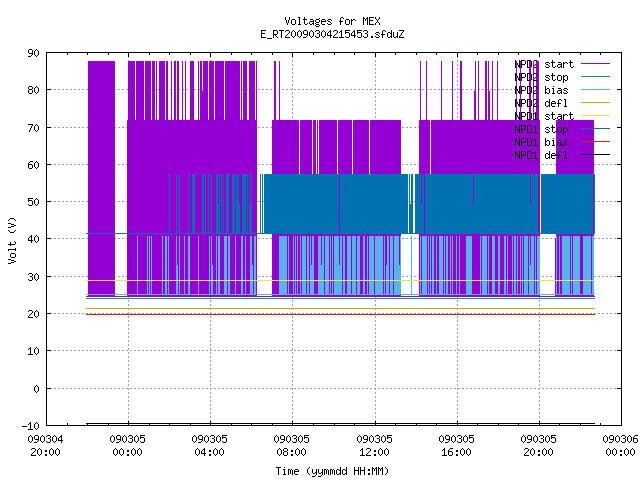
Task: Click the 'NPD1 defl' legend label
Action: tap(541, 156)
